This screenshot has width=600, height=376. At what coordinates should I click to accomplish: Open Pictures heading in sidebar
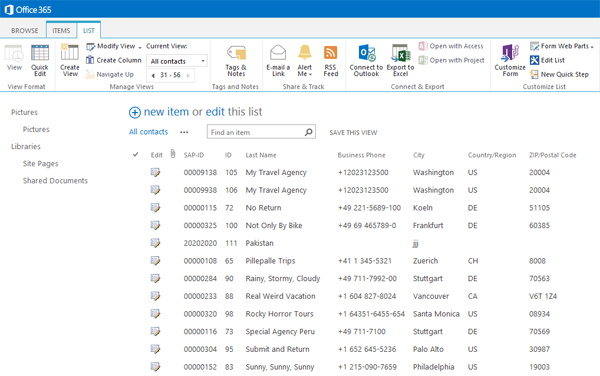click(24, 112)
